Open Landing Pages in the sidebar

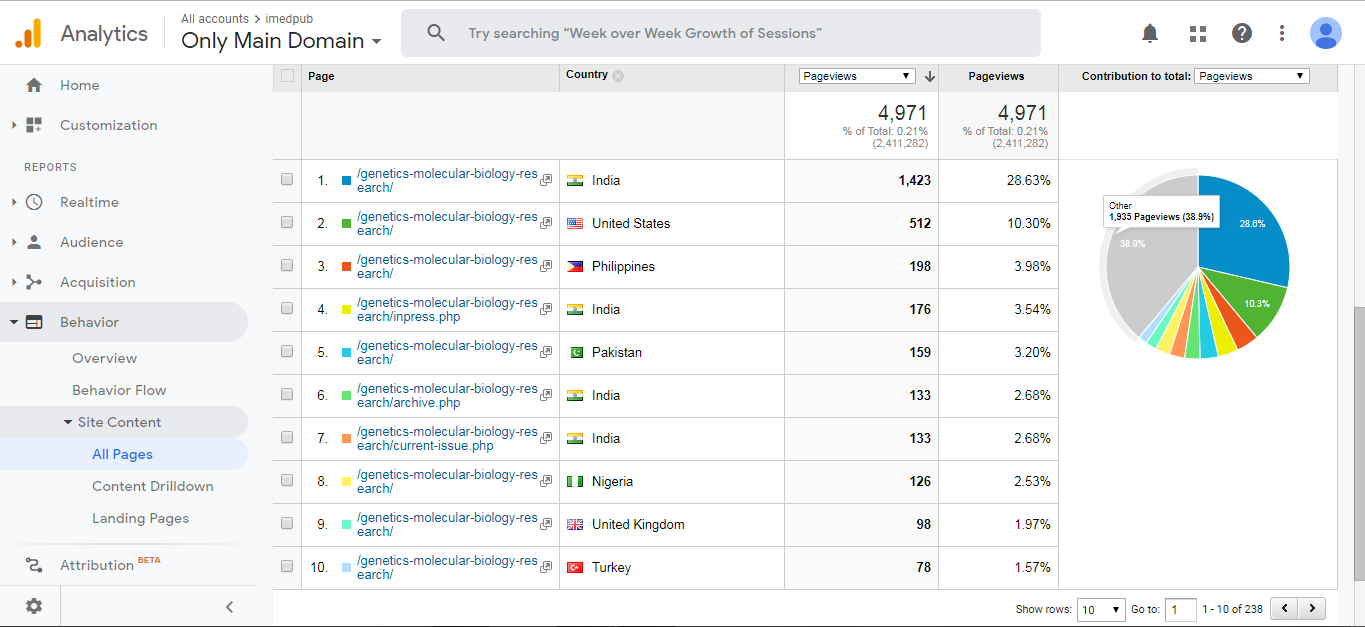coord(140,518)
